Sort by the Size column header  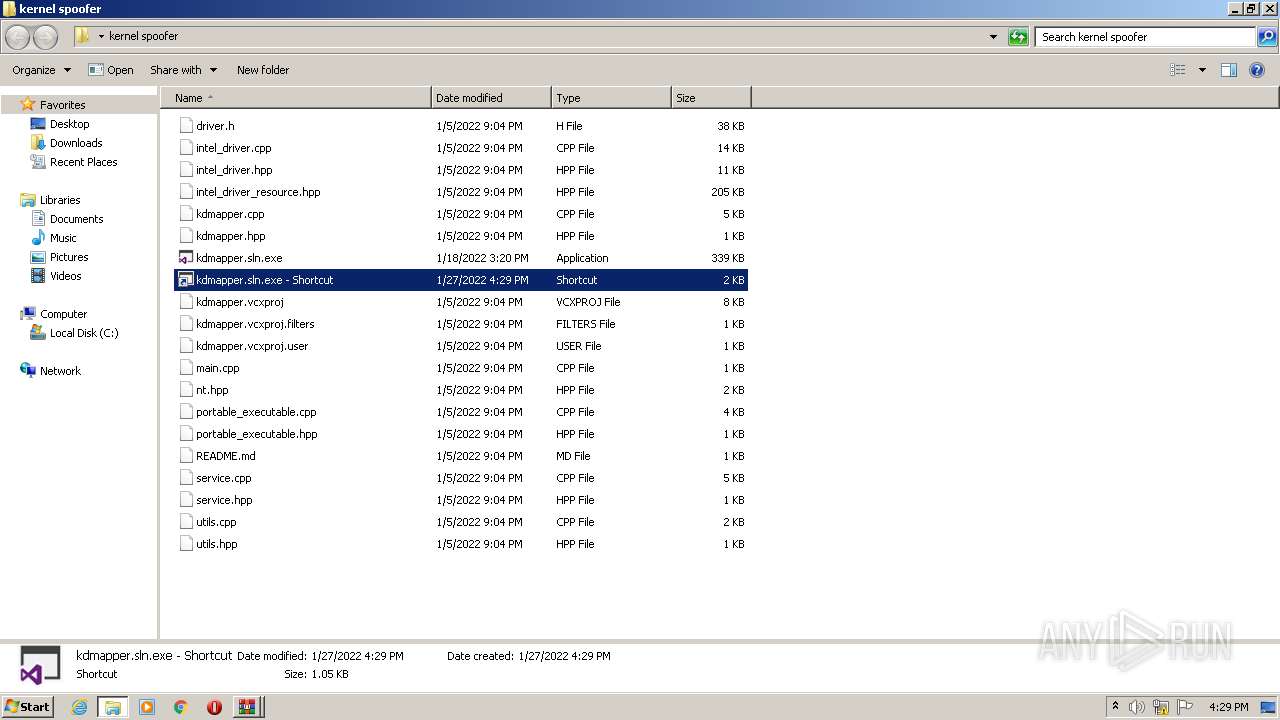[711, 98]
